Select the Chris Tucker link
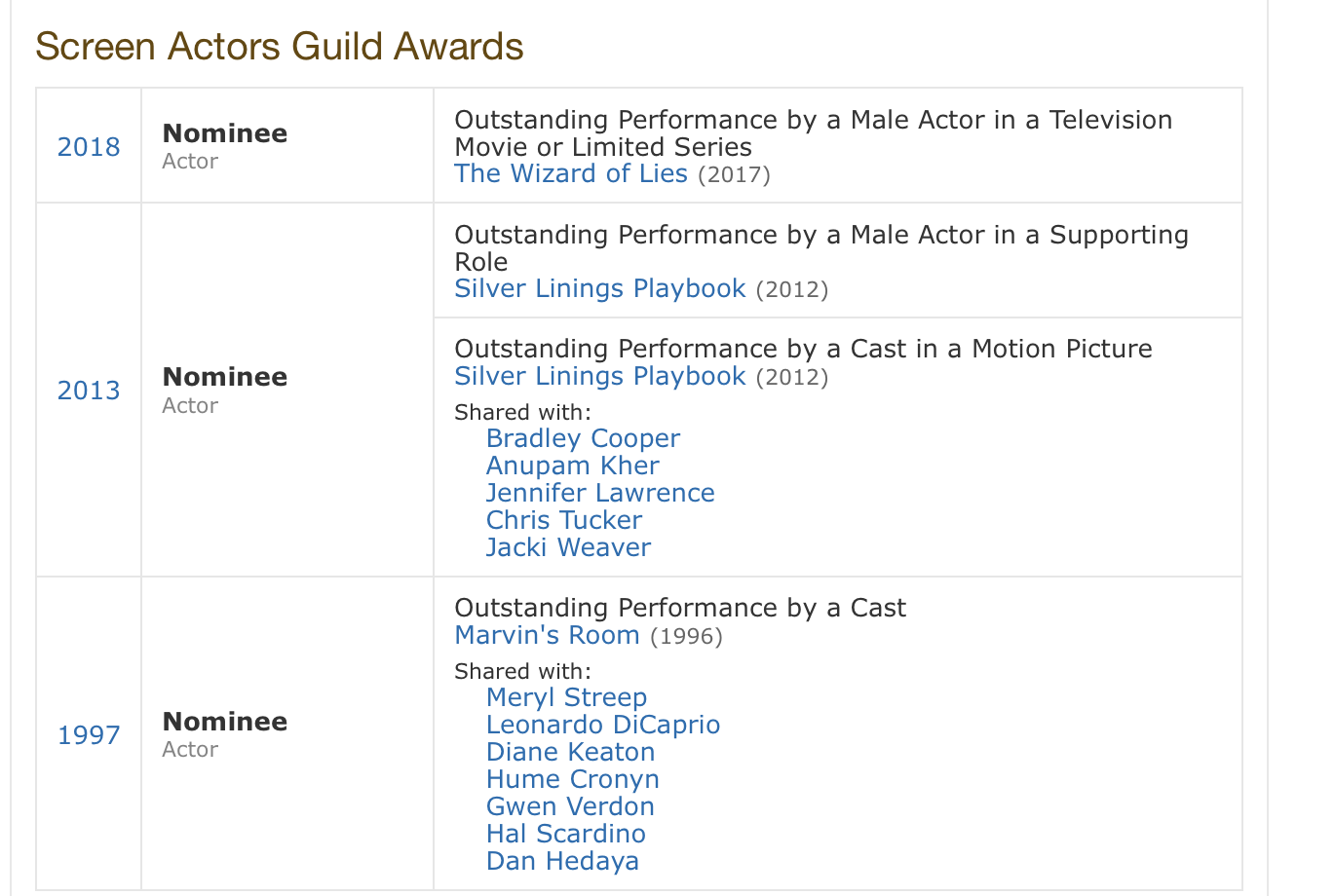The width and height of the screenshot is (1335, 896). tap(564, 521)
